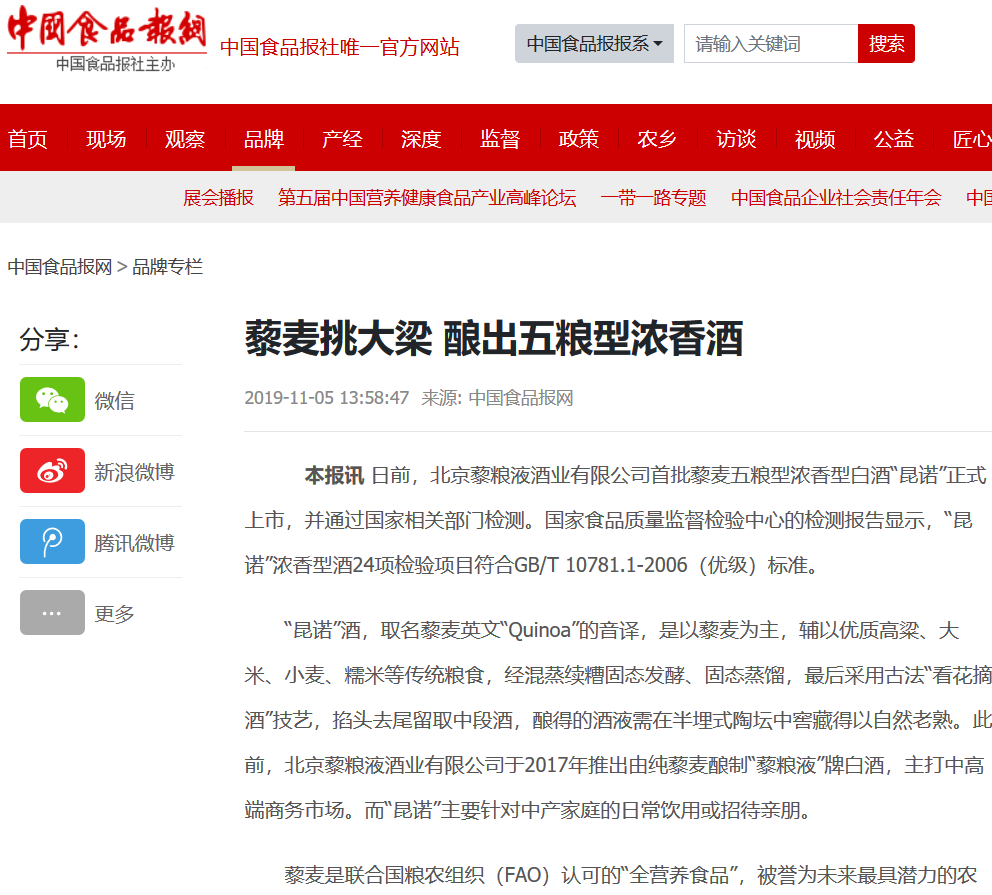
Task: Go to the 农乡 section
Action: coord(657,139)
